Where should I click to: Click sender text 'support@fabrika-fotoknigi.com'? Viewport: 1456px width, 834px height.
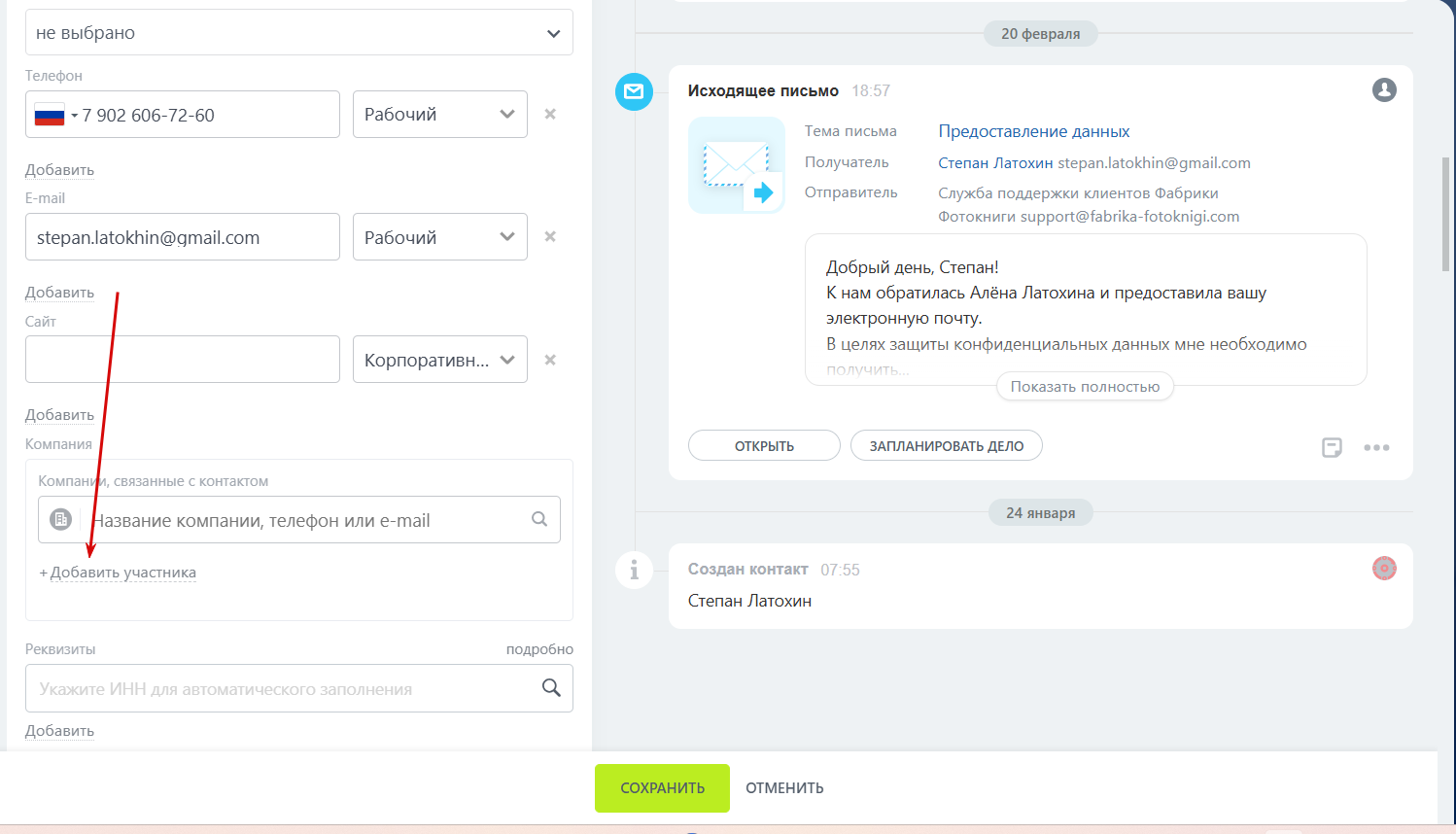coord(1129,217)
